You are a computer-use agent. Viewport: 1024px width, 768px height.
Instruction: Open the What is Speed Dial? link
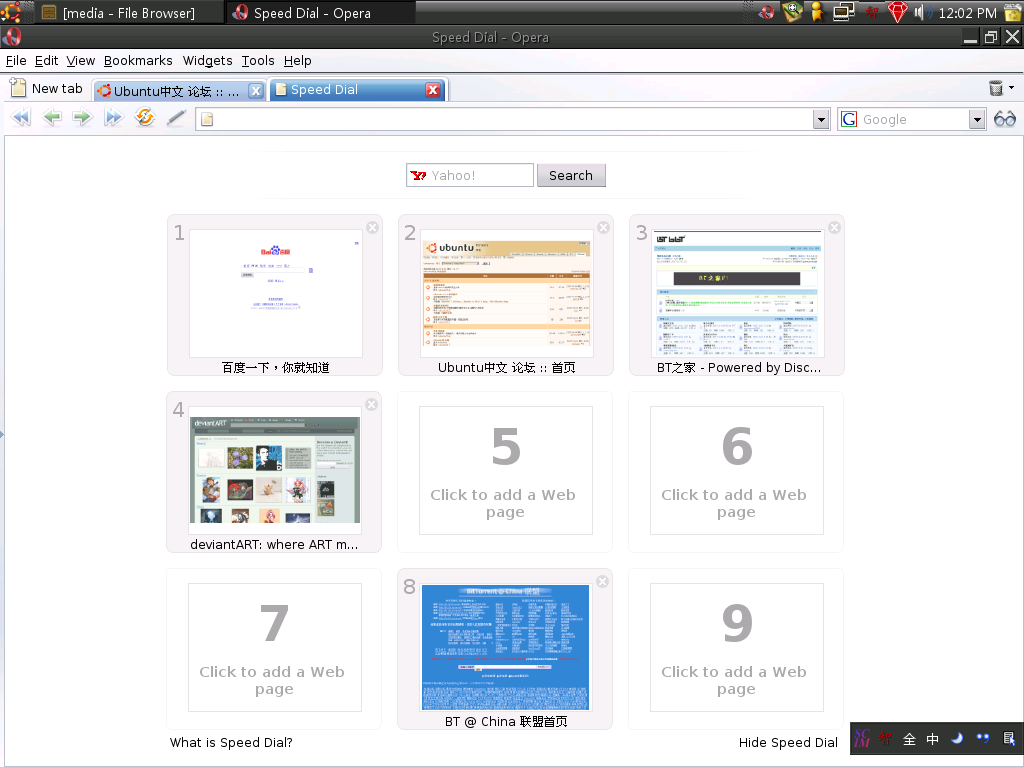231,743
